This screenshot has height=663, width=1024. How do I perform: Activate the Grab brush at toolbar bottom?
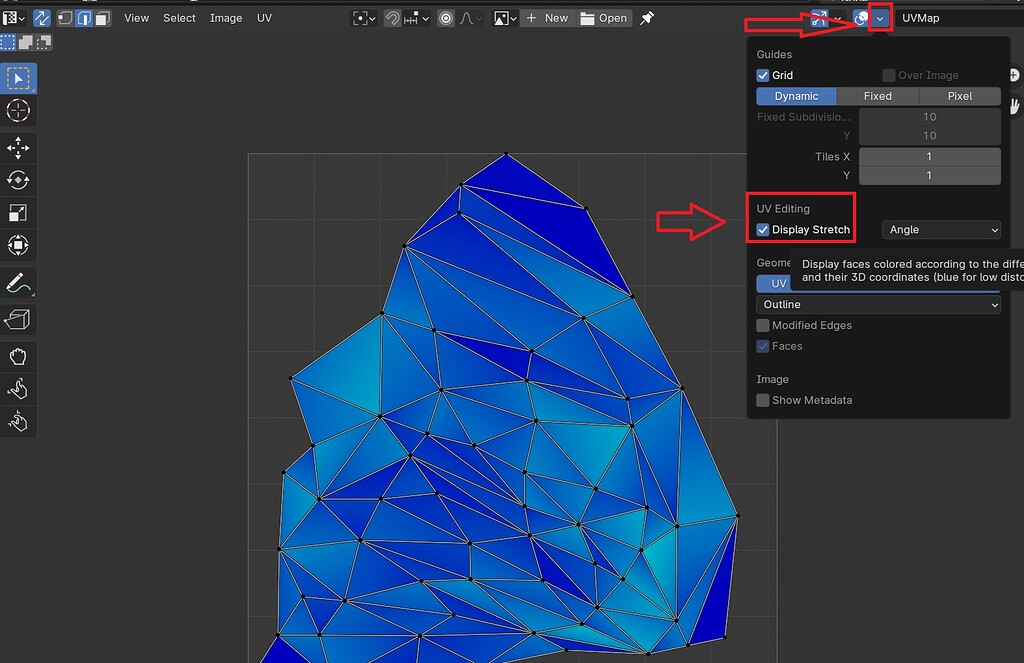(x=18, y=356)
